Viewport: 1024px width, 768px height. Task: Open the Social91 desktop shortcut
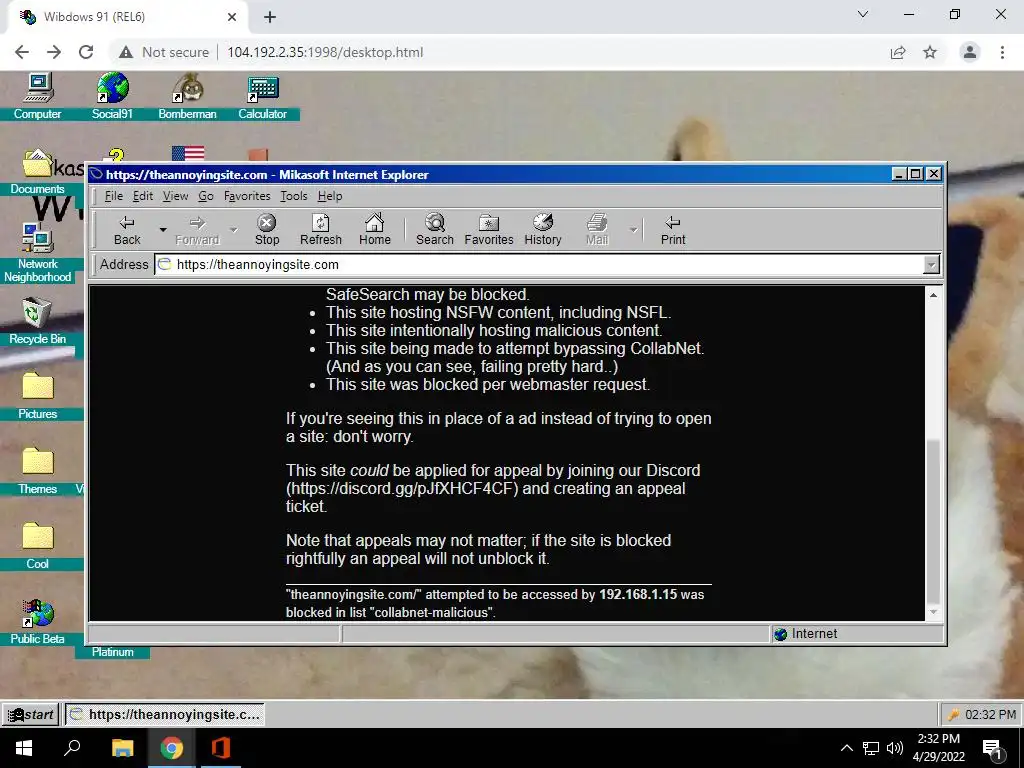point(112,97)
